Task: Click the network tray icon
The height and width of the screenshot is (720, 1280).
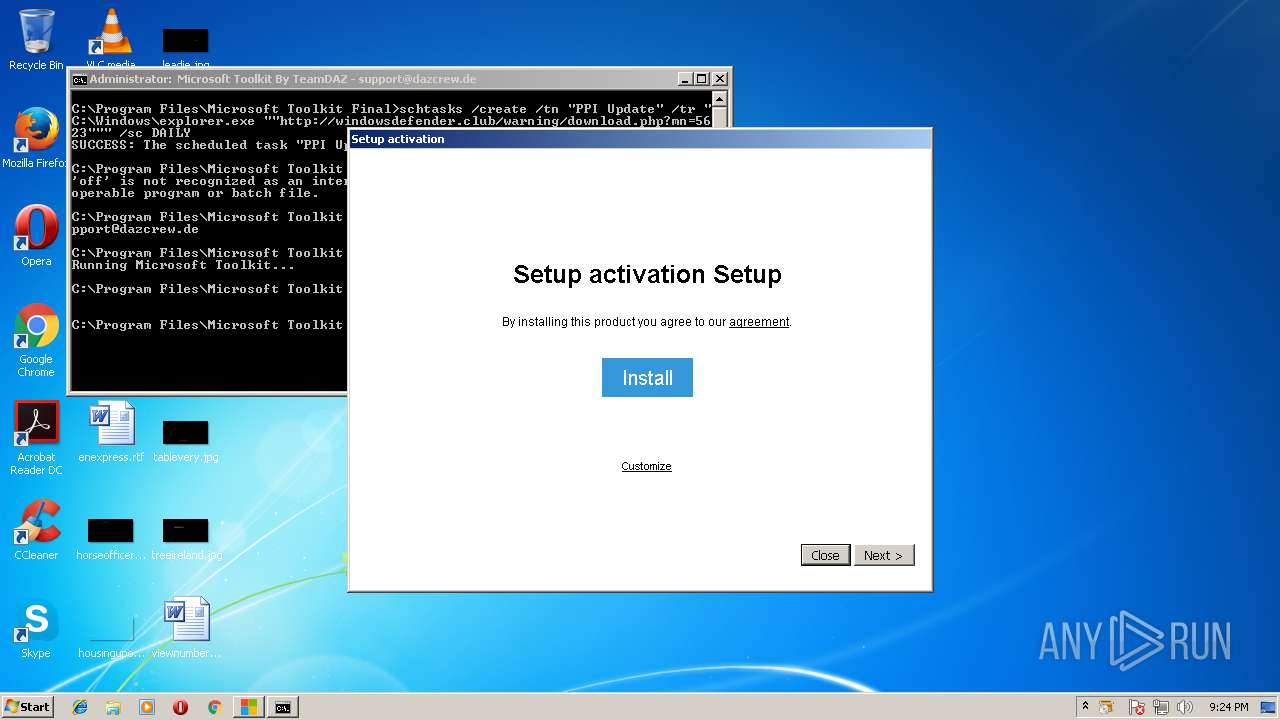Action: click(x=1161, y=707)
